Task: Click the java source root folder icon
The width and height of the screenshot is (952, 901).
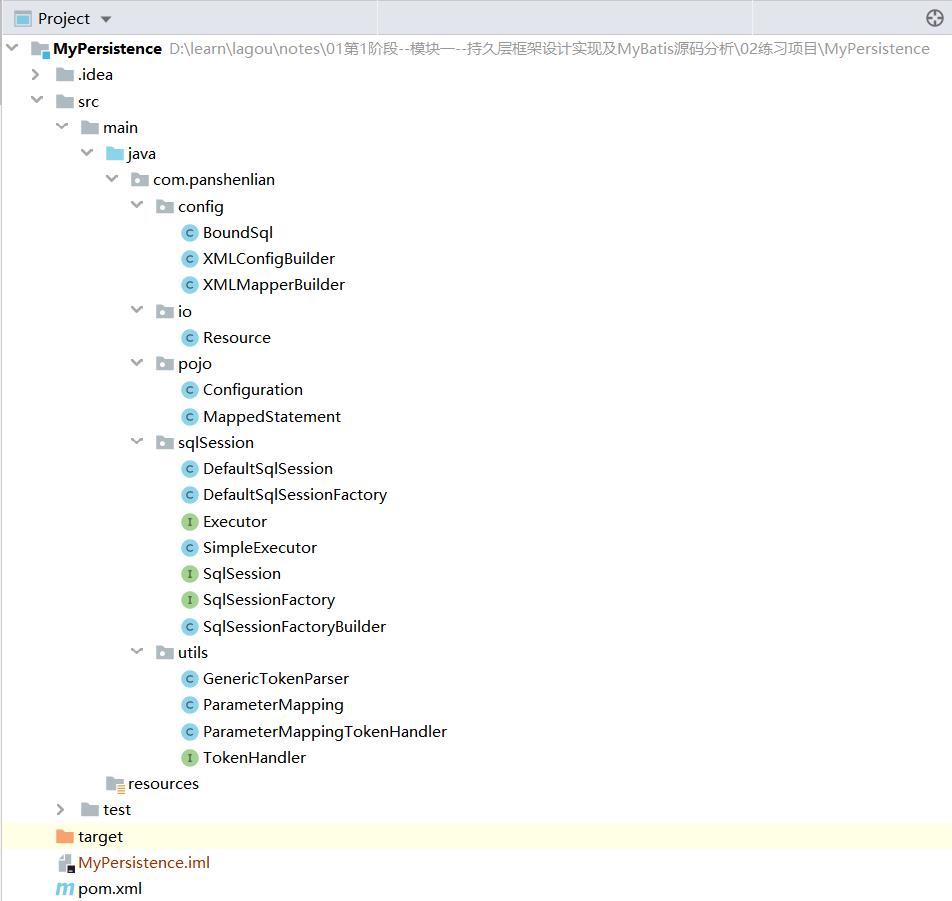Action: coord(115,154)
